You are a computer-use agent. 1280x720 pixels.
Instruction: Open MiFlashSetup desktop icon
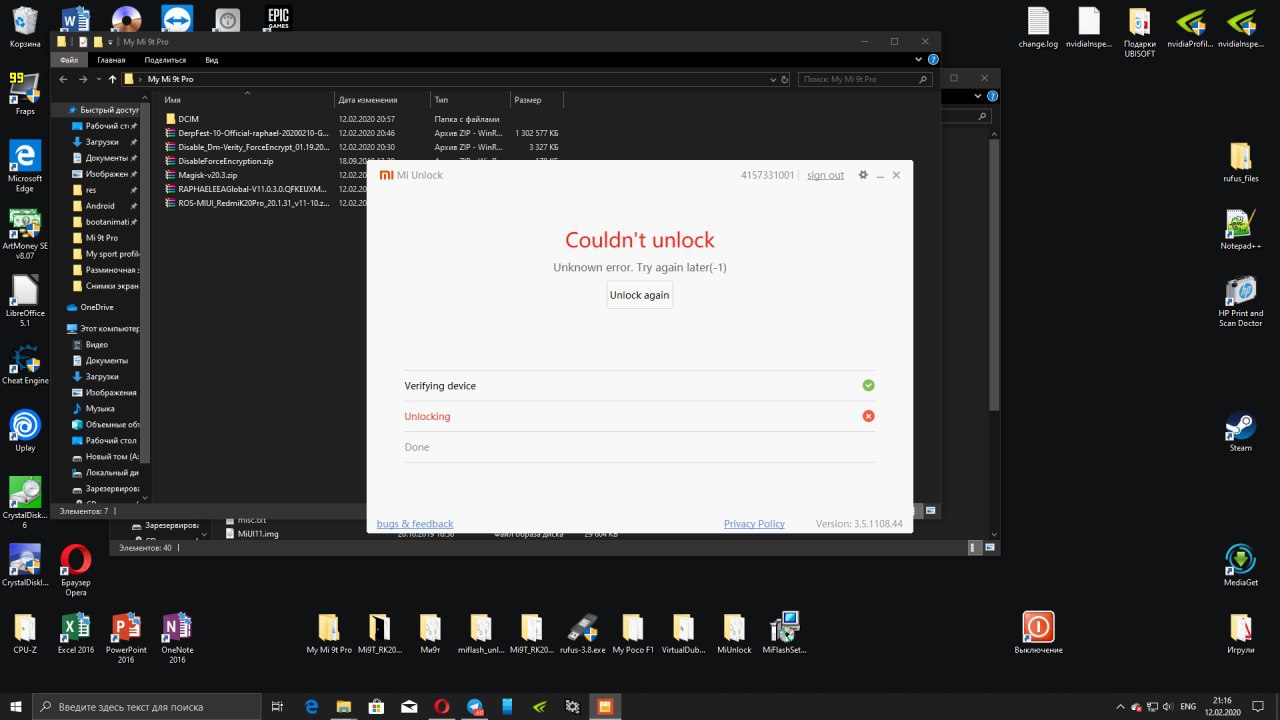784,632
